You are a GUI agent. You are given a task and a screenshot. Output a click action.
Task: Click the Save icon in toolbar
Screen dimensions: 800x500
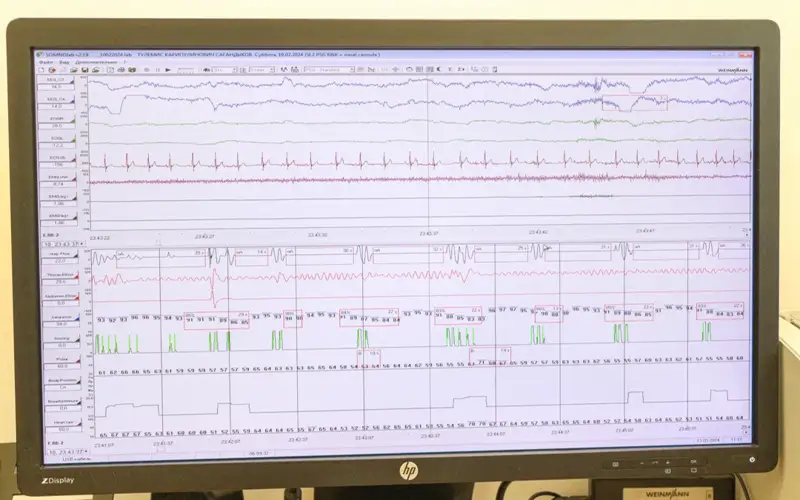[x=83, y=70]
